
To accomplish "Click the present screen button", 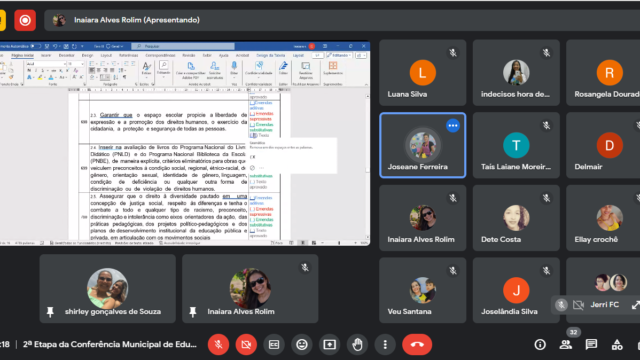I will (x=329, y=344).
